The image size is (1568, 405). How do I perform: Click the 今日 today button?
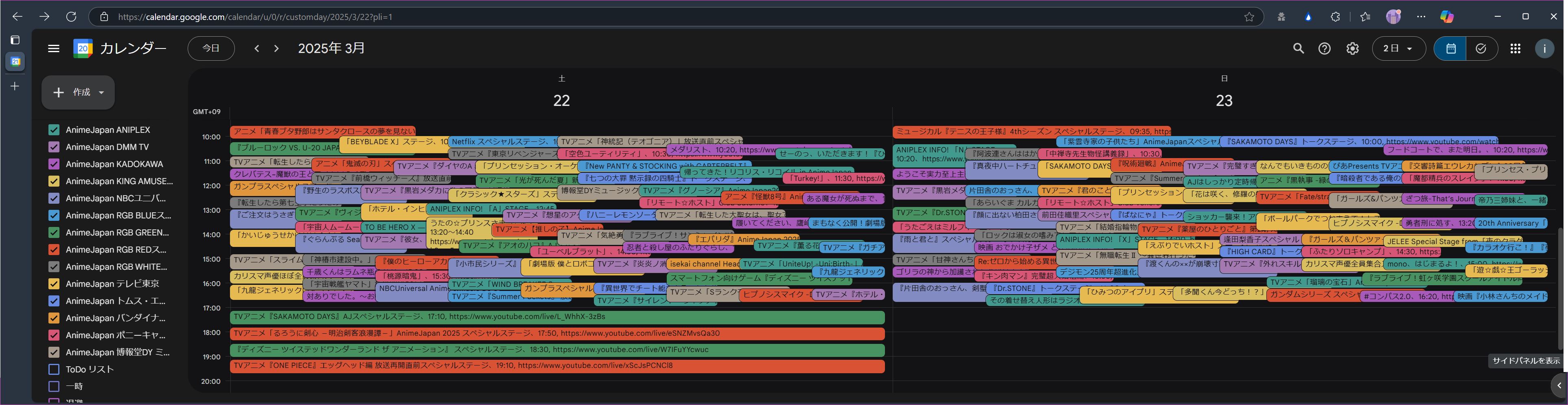210,48
